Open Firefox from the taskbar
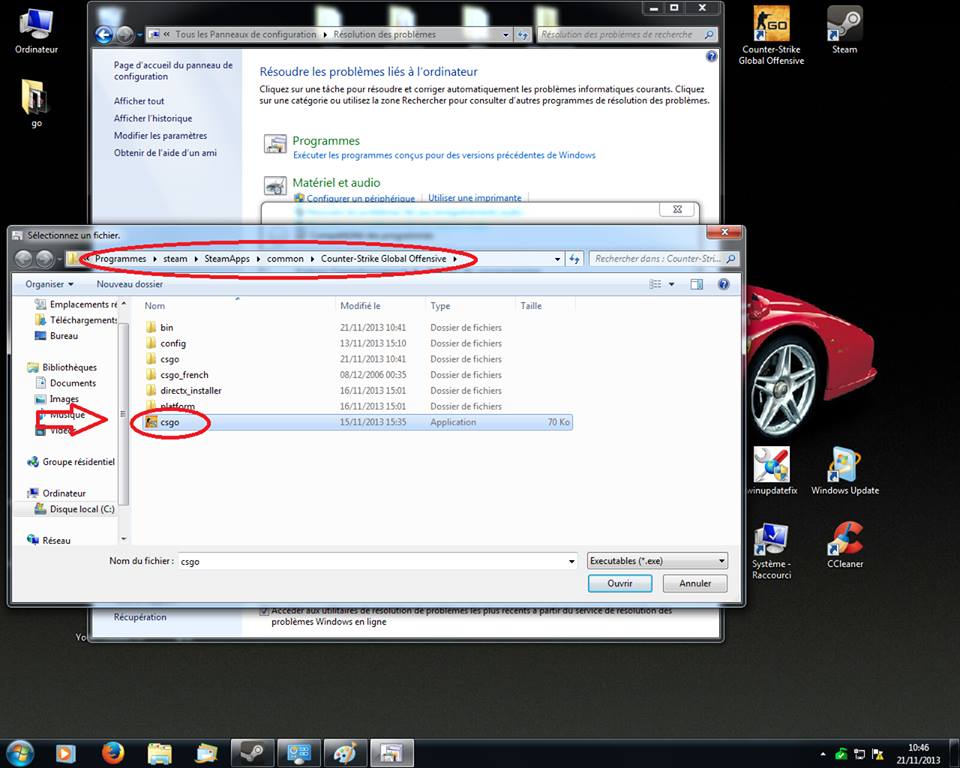Viewport: 960px width, 768px height. click(x=113, y=753)
